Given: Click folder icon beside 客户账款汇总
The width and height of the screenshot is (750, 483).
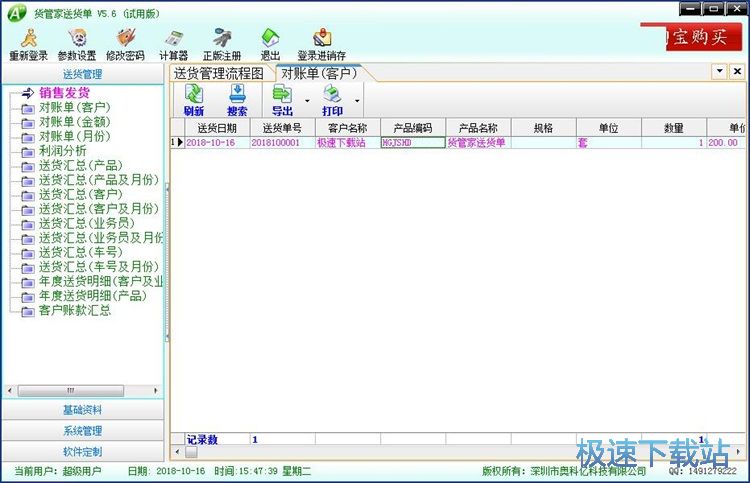Looking at the screenshot, I should [28, 312].
